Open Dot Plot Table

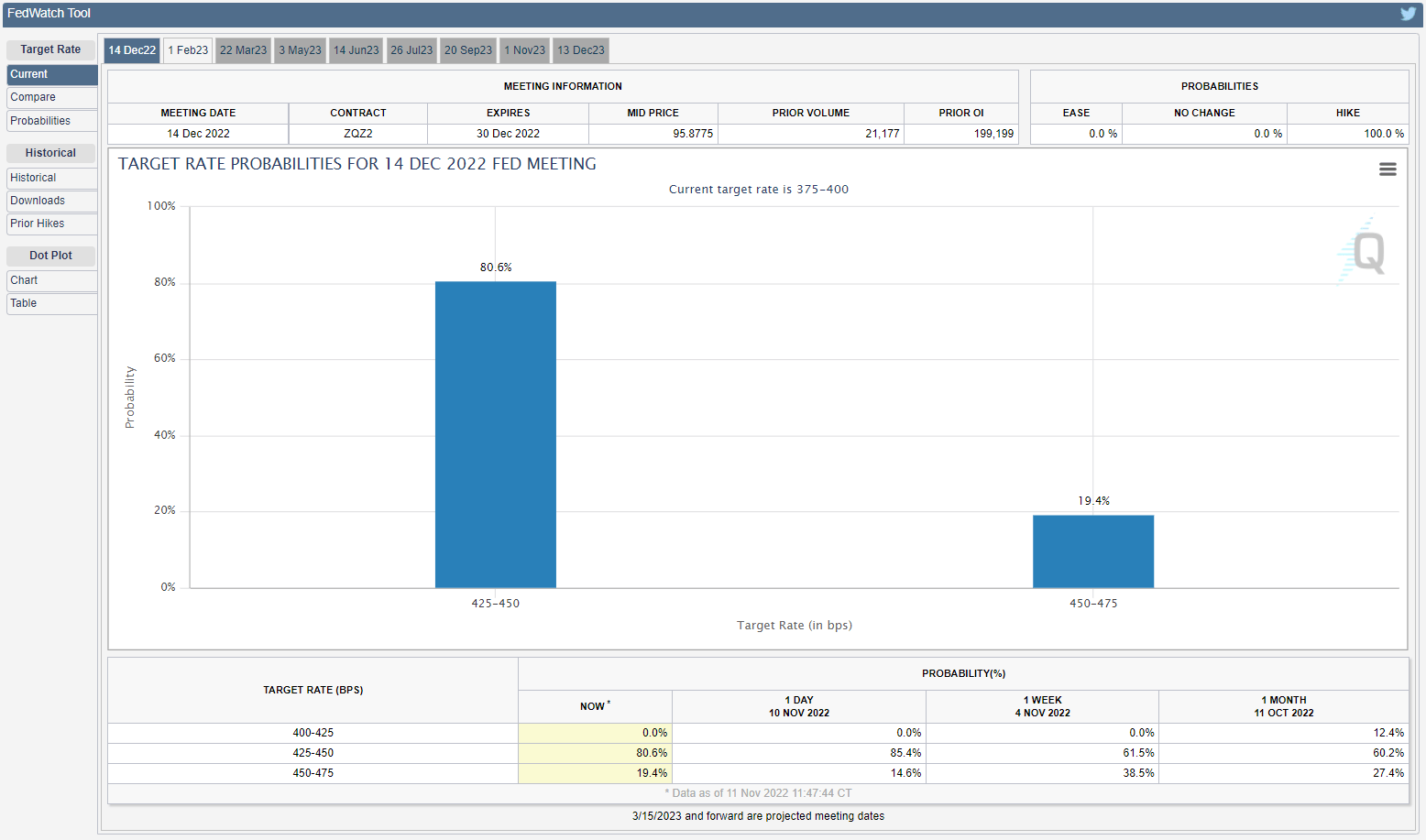tap(52, 303)
